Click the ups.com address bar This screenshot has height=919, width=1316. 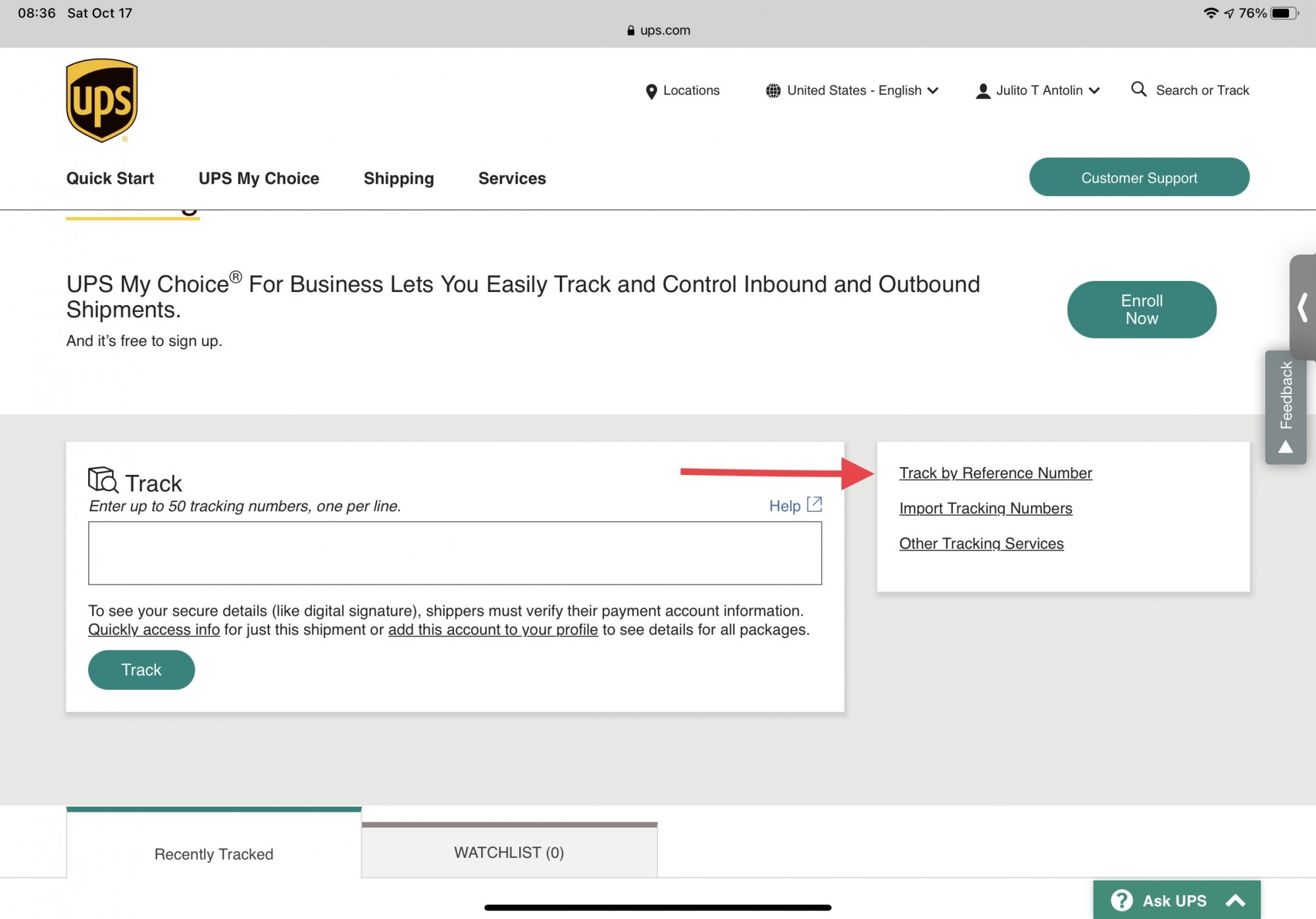pos(659,30)
